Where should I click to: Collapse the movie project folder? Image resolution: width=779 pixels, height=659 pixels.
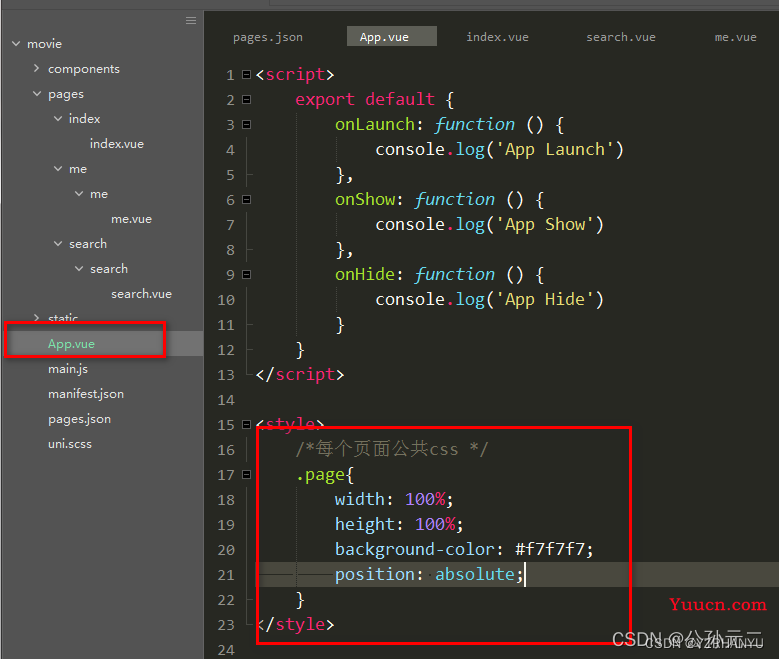16,44
